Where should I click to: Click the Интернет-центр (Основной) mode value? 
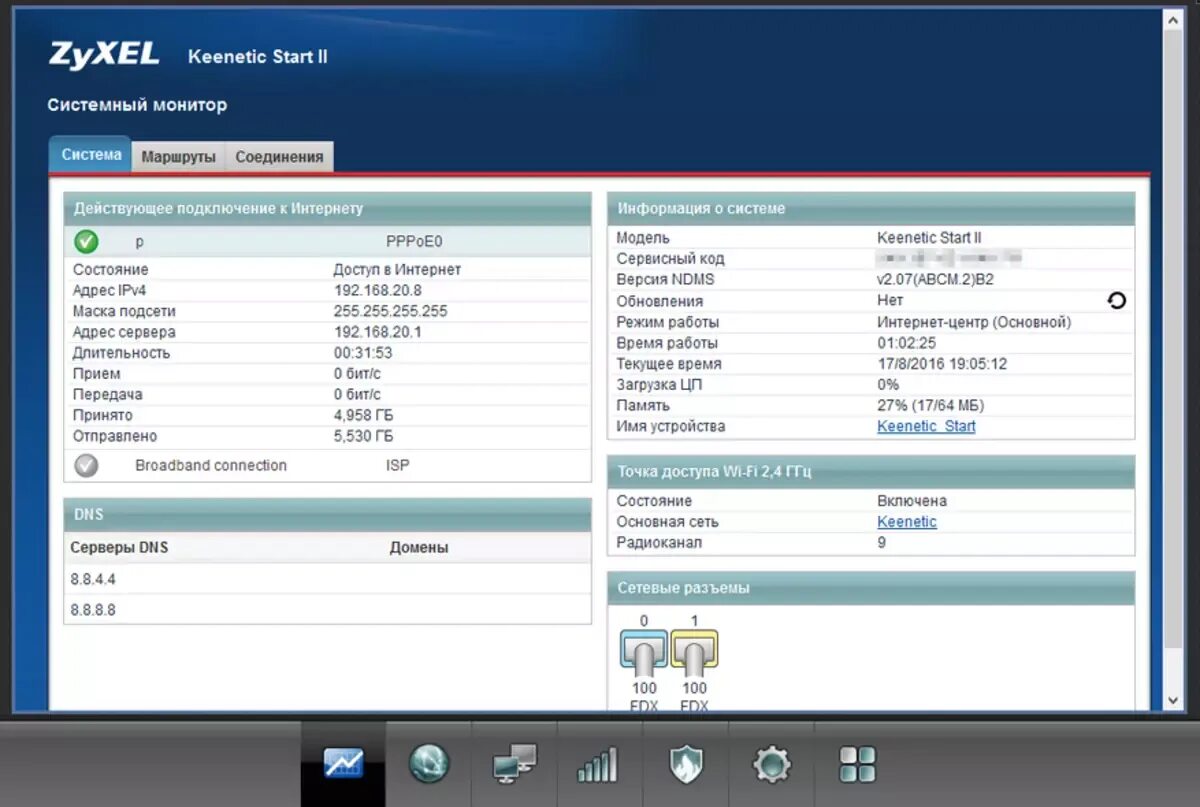tap(974, 322)
